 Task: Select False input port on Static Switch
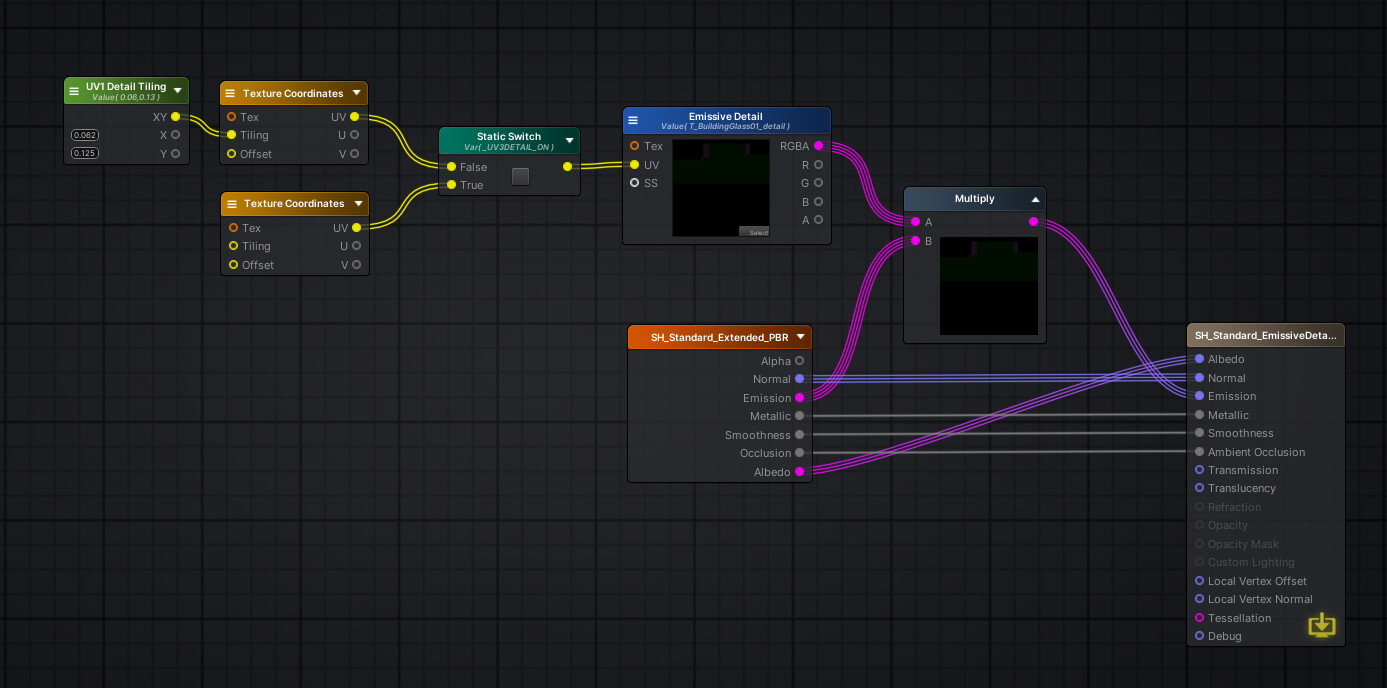(451, 167)
